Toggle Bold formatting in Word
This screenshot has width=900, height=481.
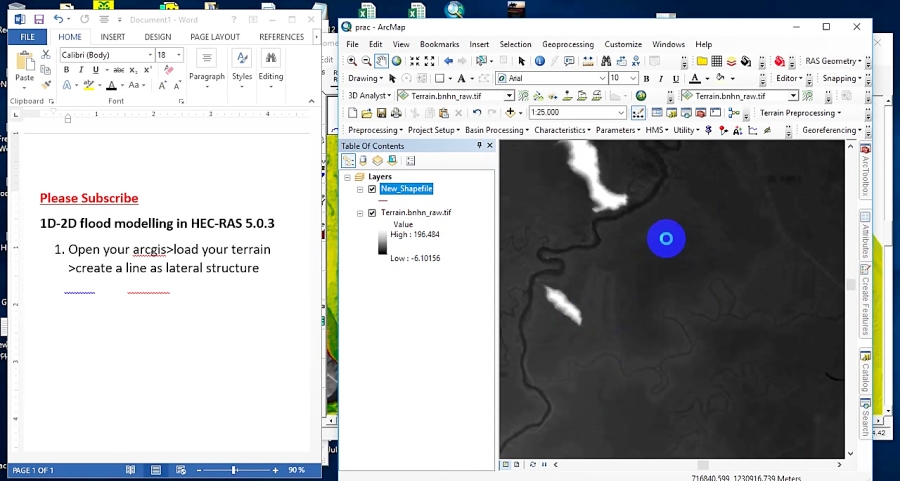pyautogui.click(x=67, y=70)
